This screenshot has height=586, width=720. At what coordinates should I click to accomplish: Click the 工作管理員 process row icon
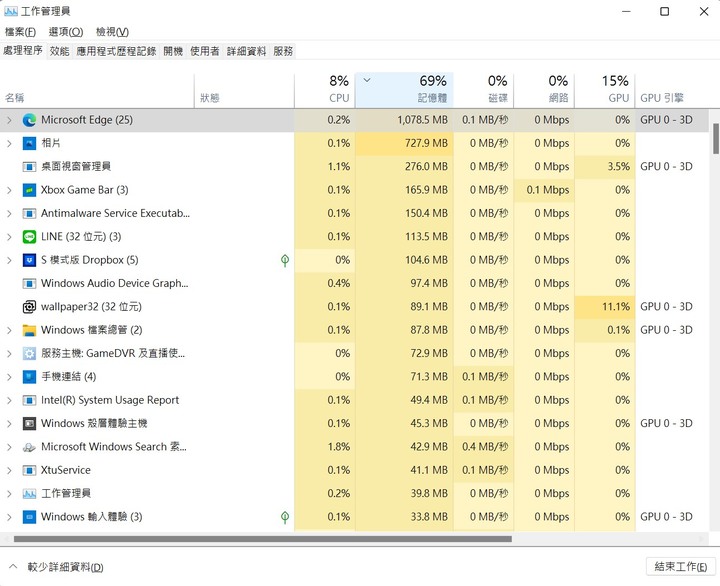29,494
